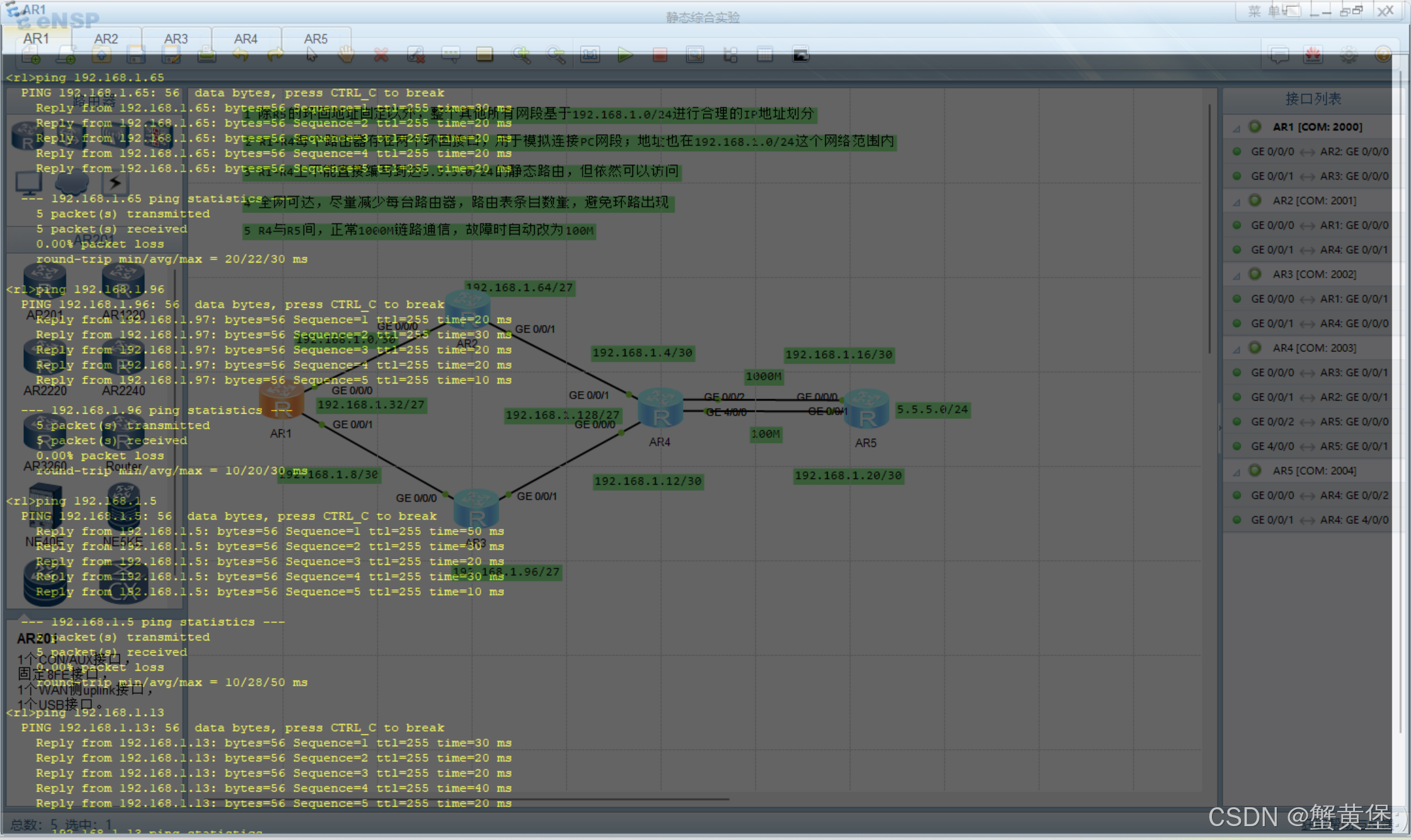Switch to the AR2 console tab
The height and width of the screenshot is (840, 1411).
coord(106,39)
